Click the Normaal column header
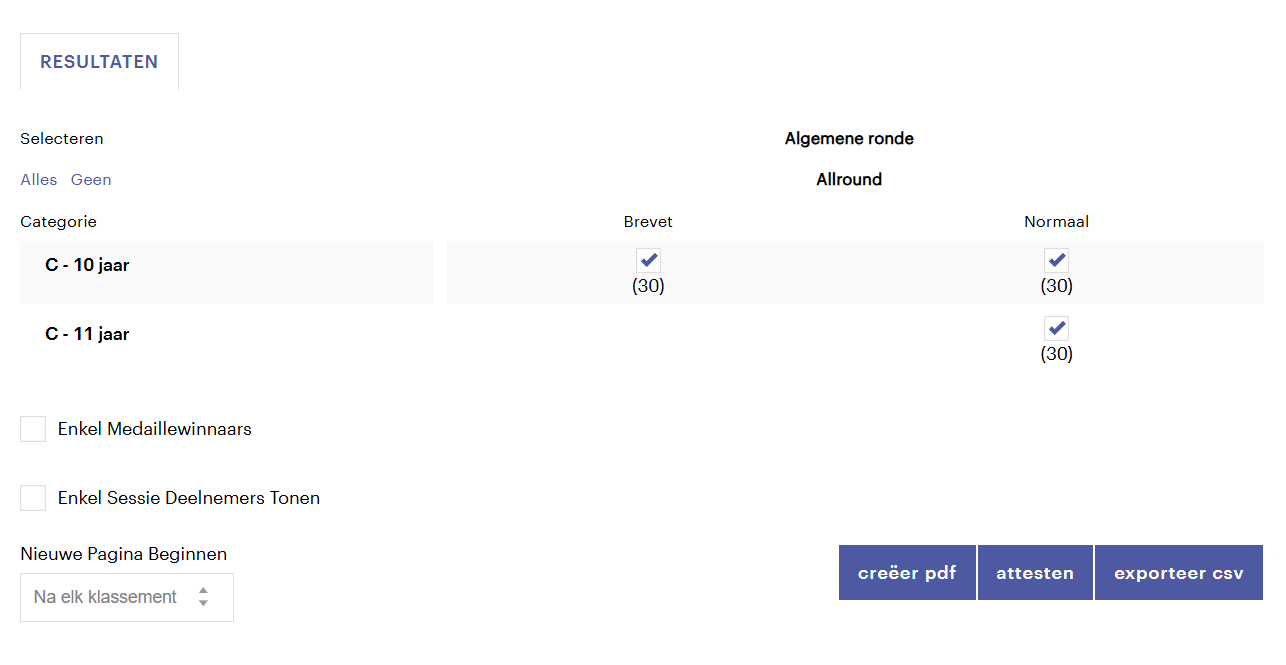This screenshot has height=665, width=1286. click(x=1056, y=222)
